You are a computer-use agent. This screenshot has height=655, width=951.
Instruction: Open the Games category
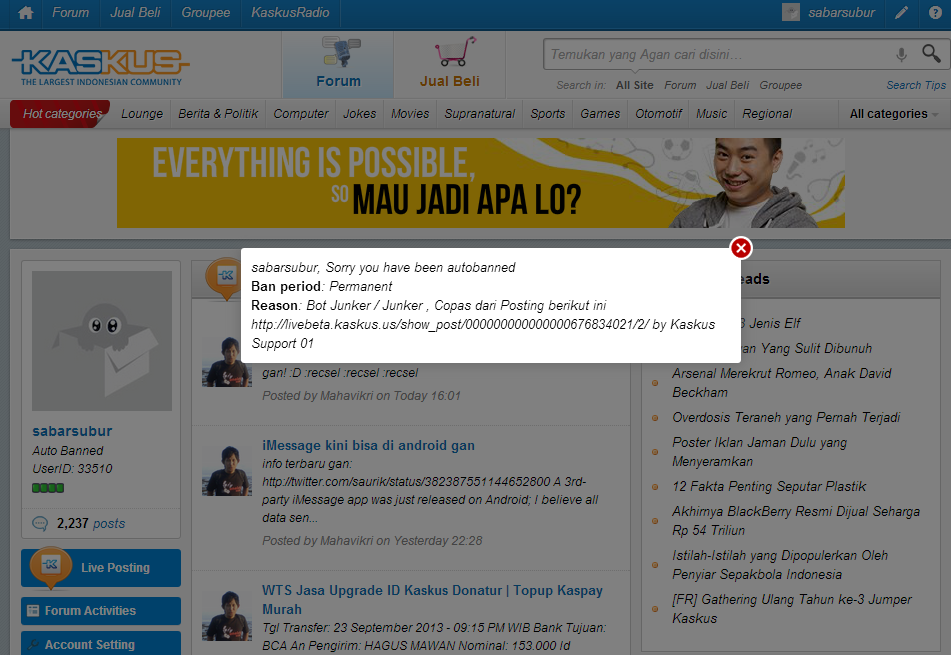pyautogui.click(x=600, y=114)
